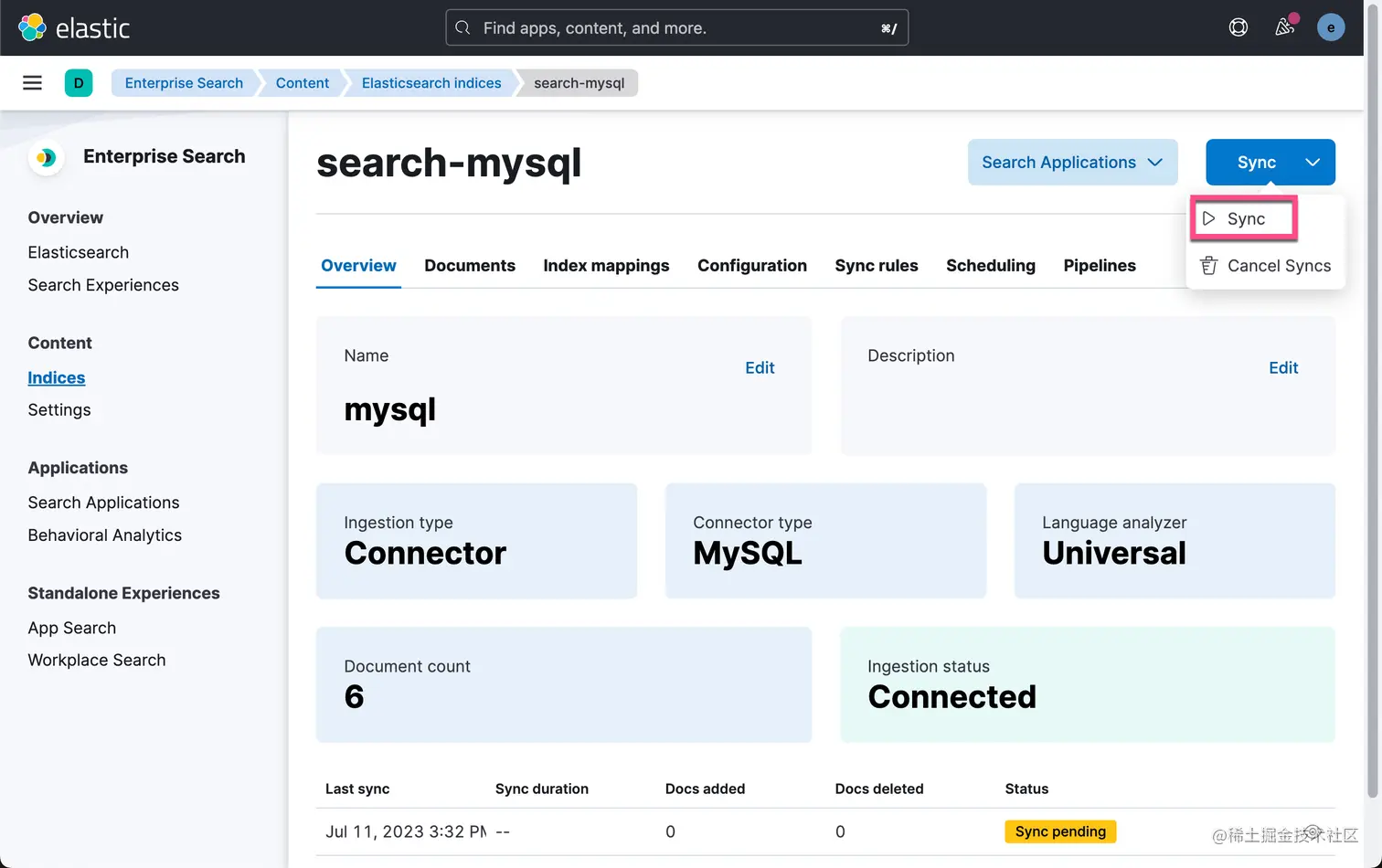Viewport: 1382px width, 868px height.
Task: Open Settings under Content
Action: pos(59,410)
